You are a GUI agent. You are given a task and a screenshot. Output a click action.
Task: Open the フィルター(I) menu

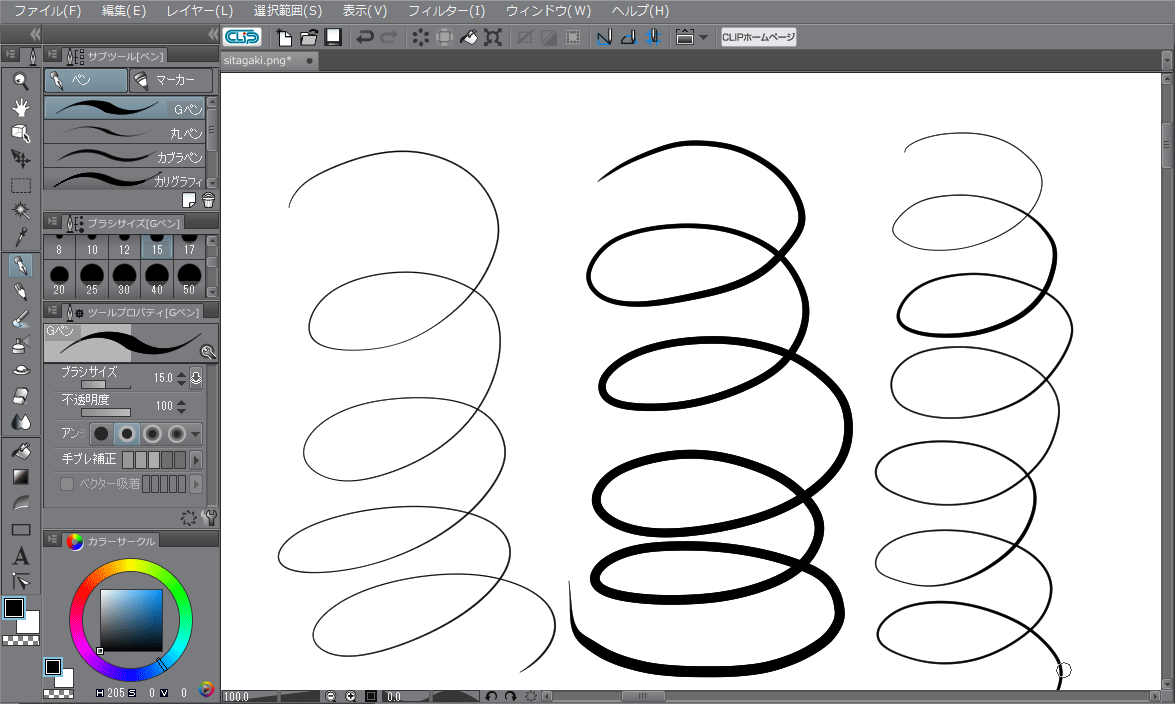[x=447, y=10]
